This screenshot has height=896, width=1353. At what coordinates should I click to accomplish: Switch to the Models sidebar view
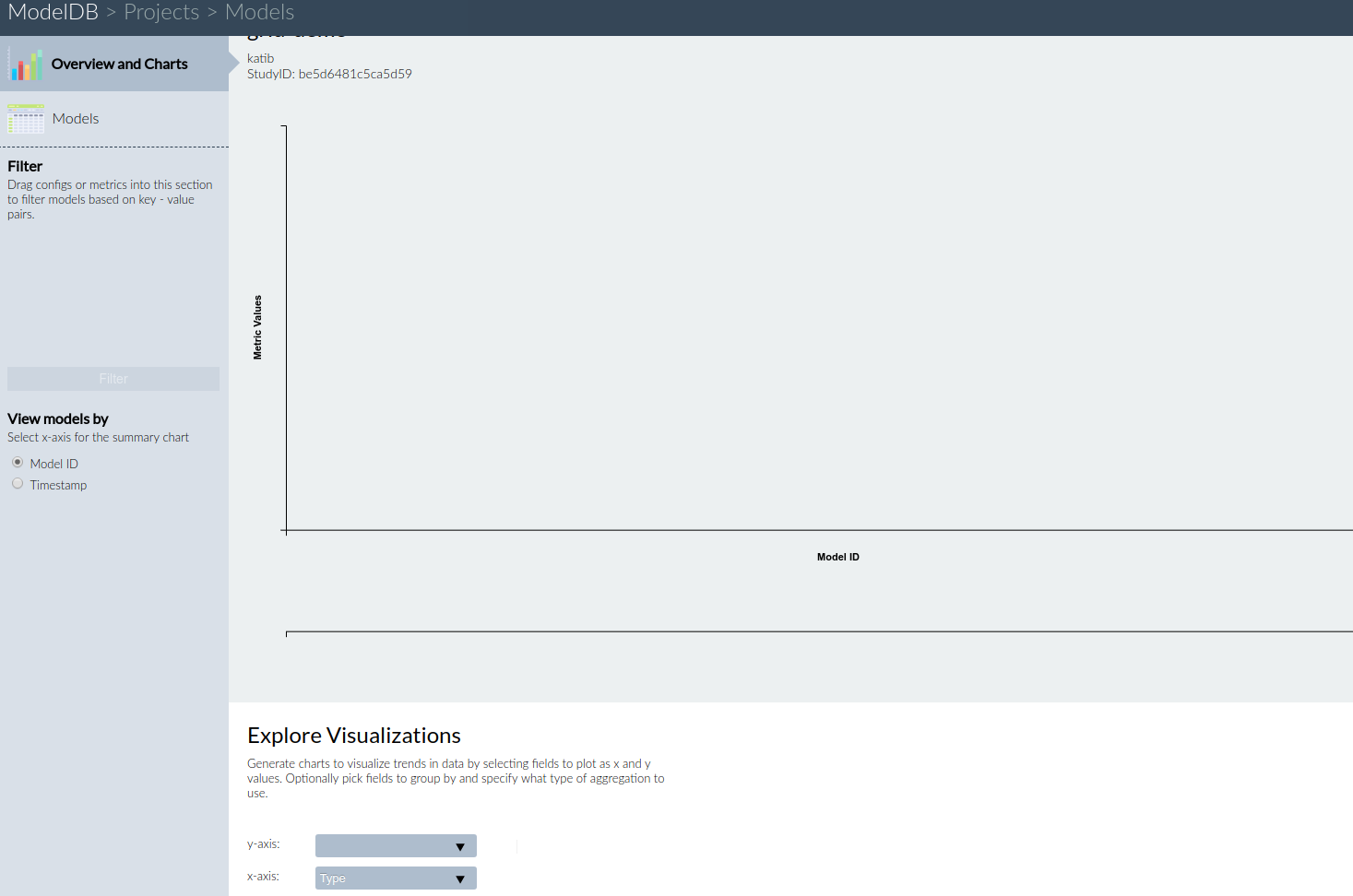click(76, 118)
